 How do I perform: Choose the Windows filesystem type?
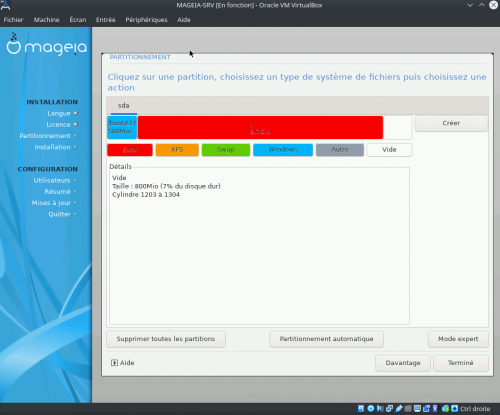(283, 150)
